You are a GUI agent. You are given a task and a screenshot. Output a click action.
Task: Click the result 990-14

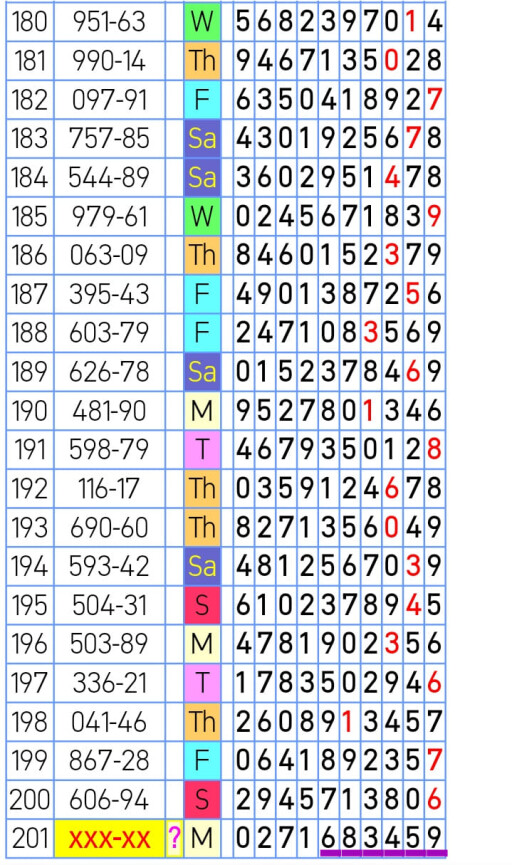point(110,61)
